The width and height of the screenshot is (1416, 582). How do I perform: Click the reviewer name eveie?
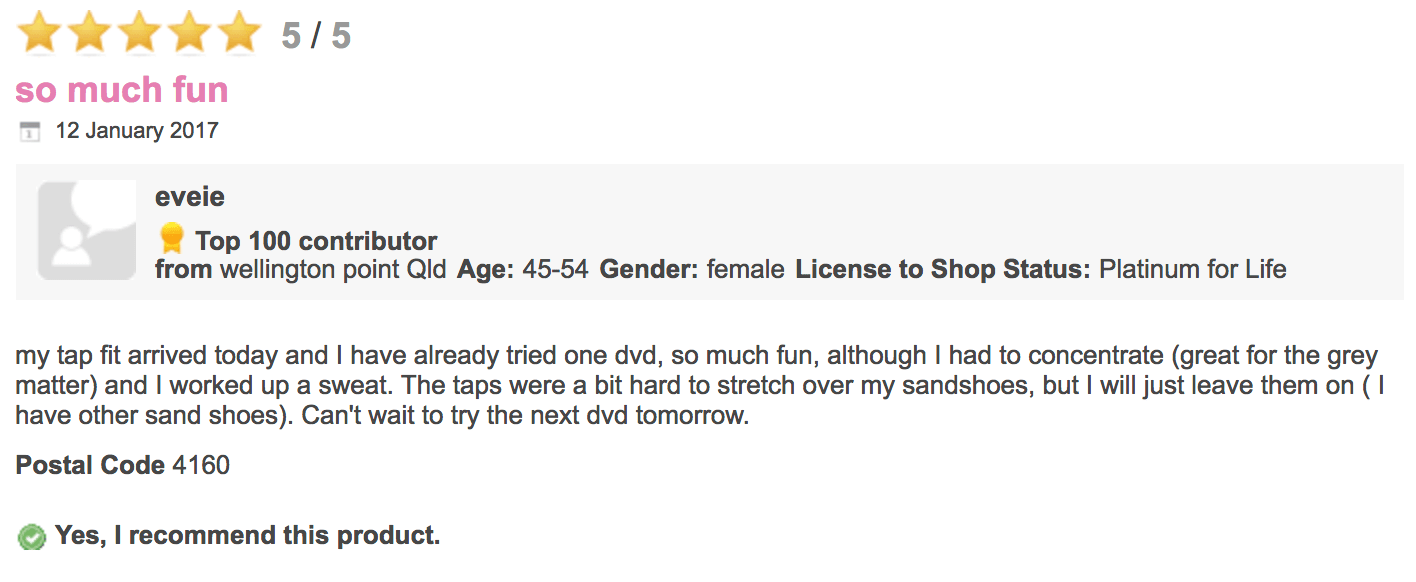coord(190,197)
